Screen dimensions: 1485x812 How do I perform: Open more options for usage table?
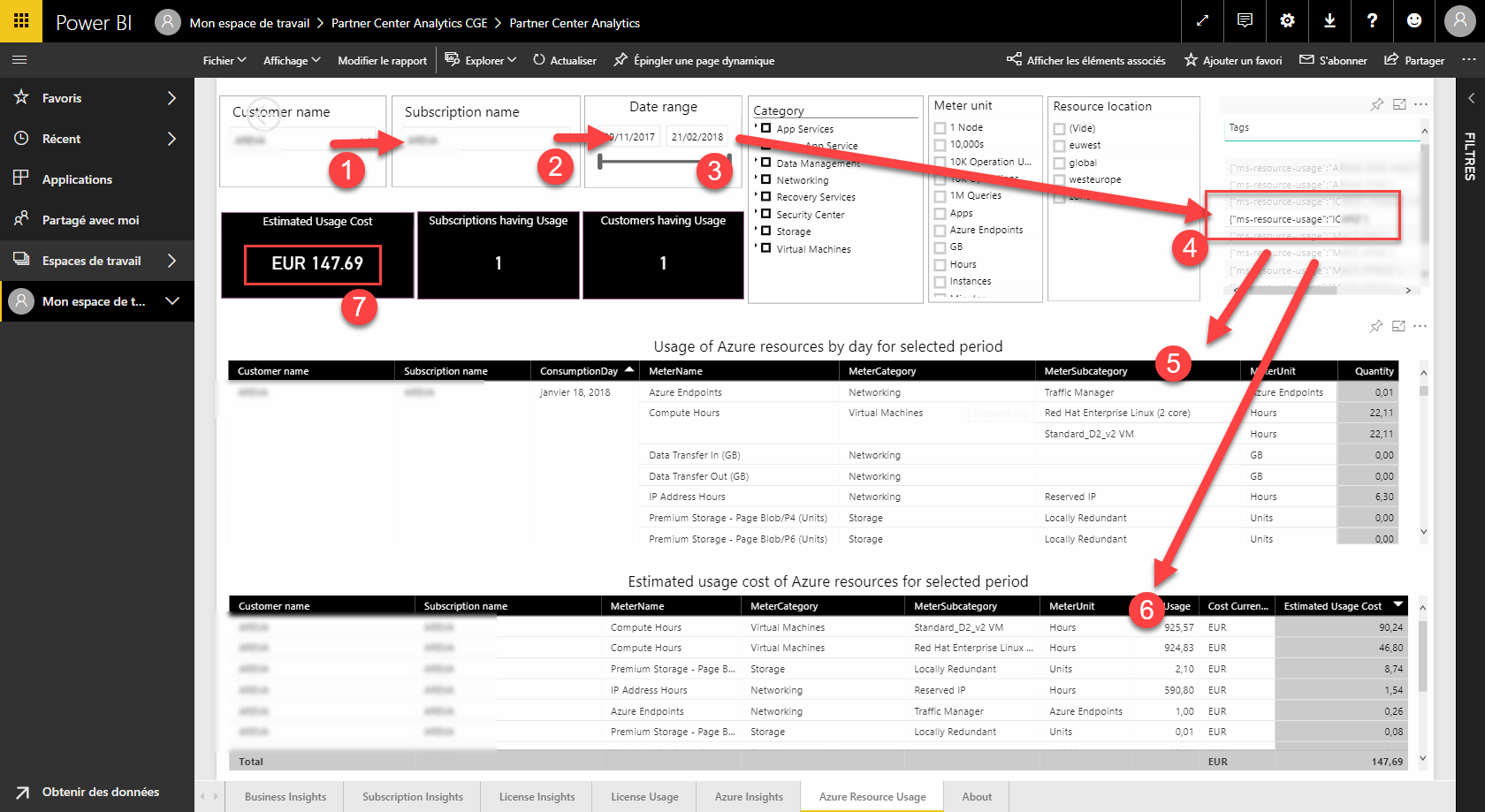coord(1420,326)
